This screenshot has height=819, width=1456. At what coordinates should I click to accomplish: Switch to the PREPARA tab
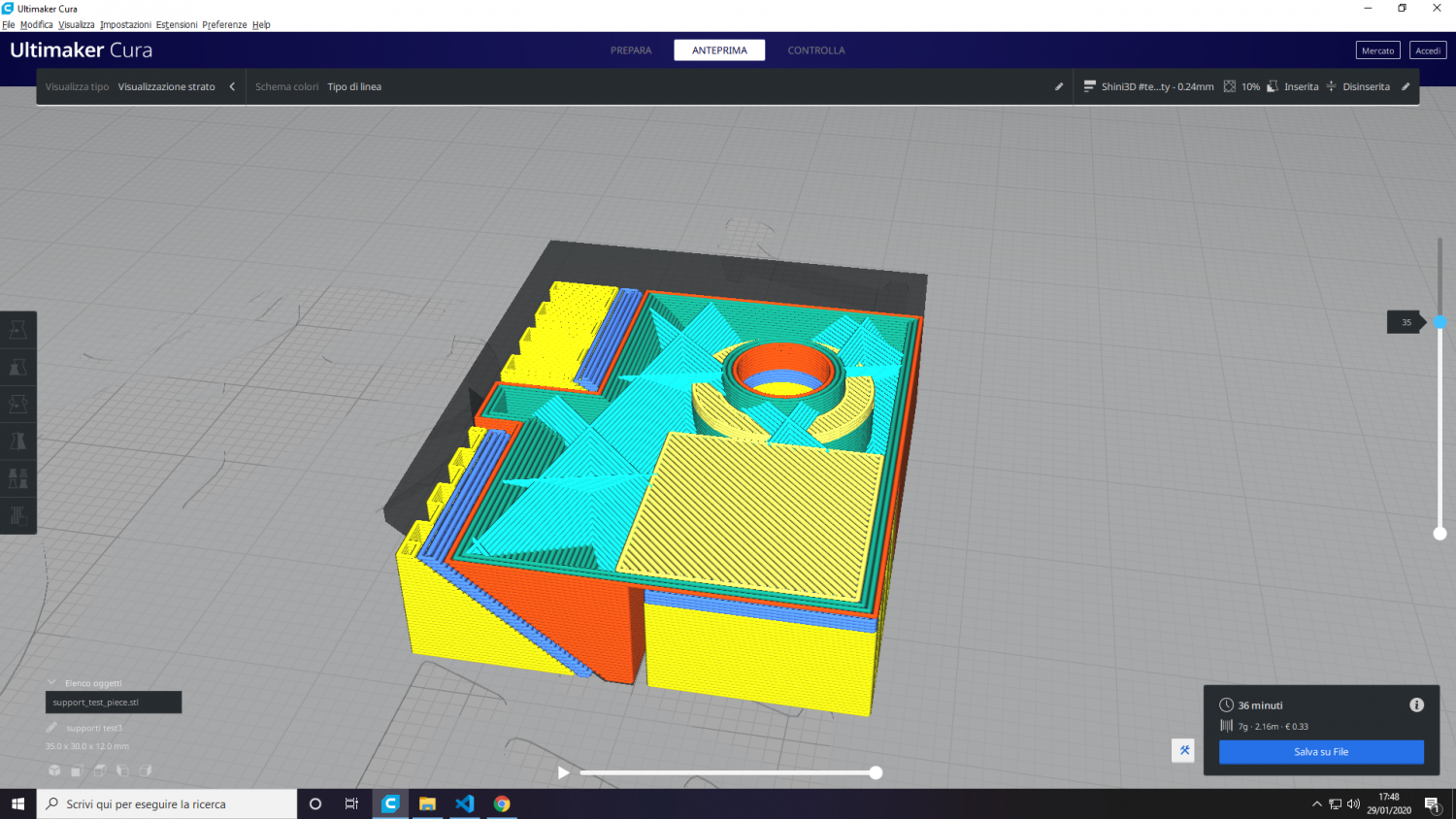point(631,50)
